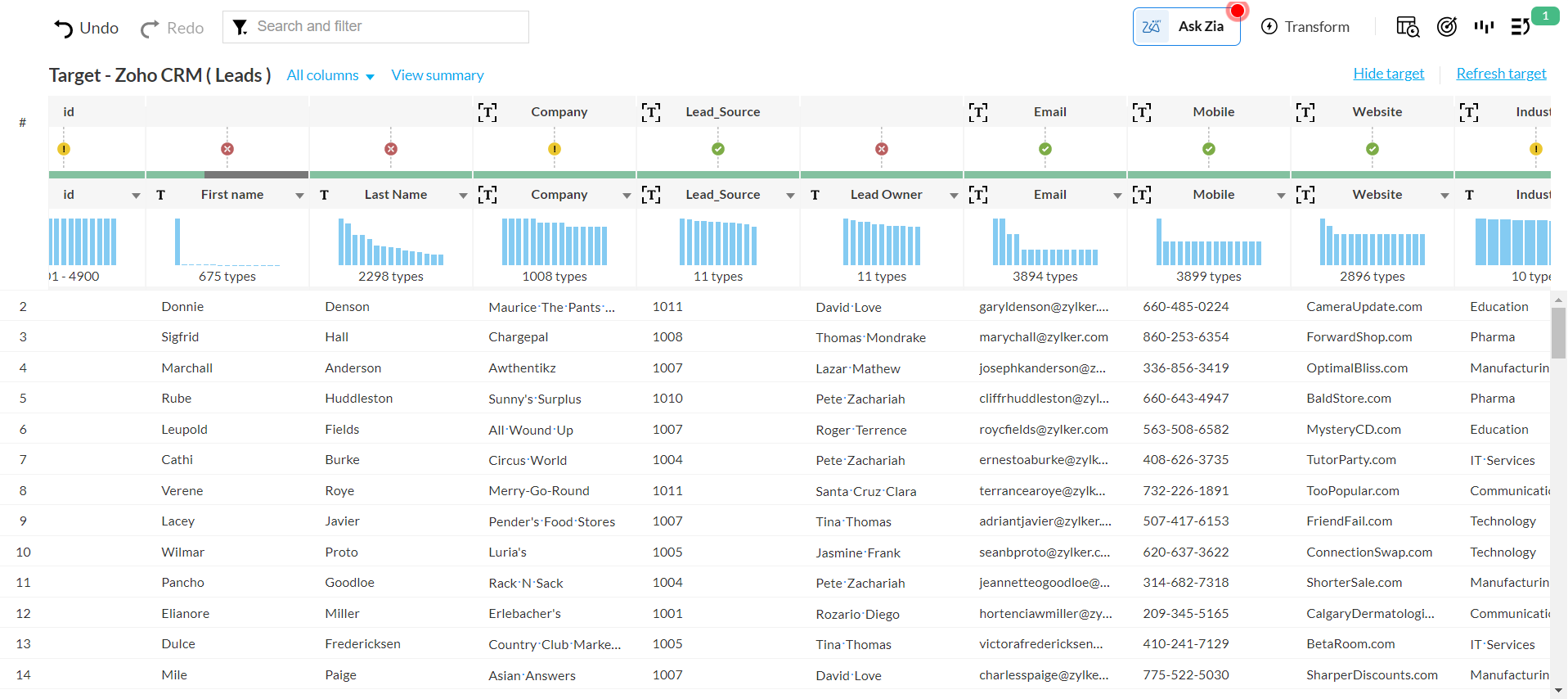This screenshot has width=1568, height=699.
Task: Click the id histogram with range 1 - 4900
Action: [x=83, y=241]
